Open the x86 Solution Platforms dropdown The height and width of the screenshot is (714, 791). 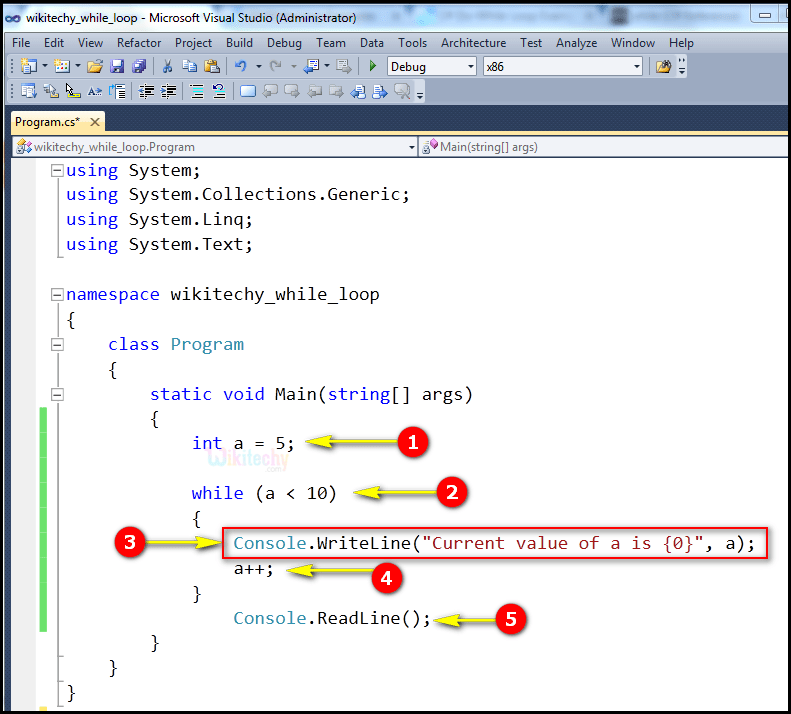(562, 67)
